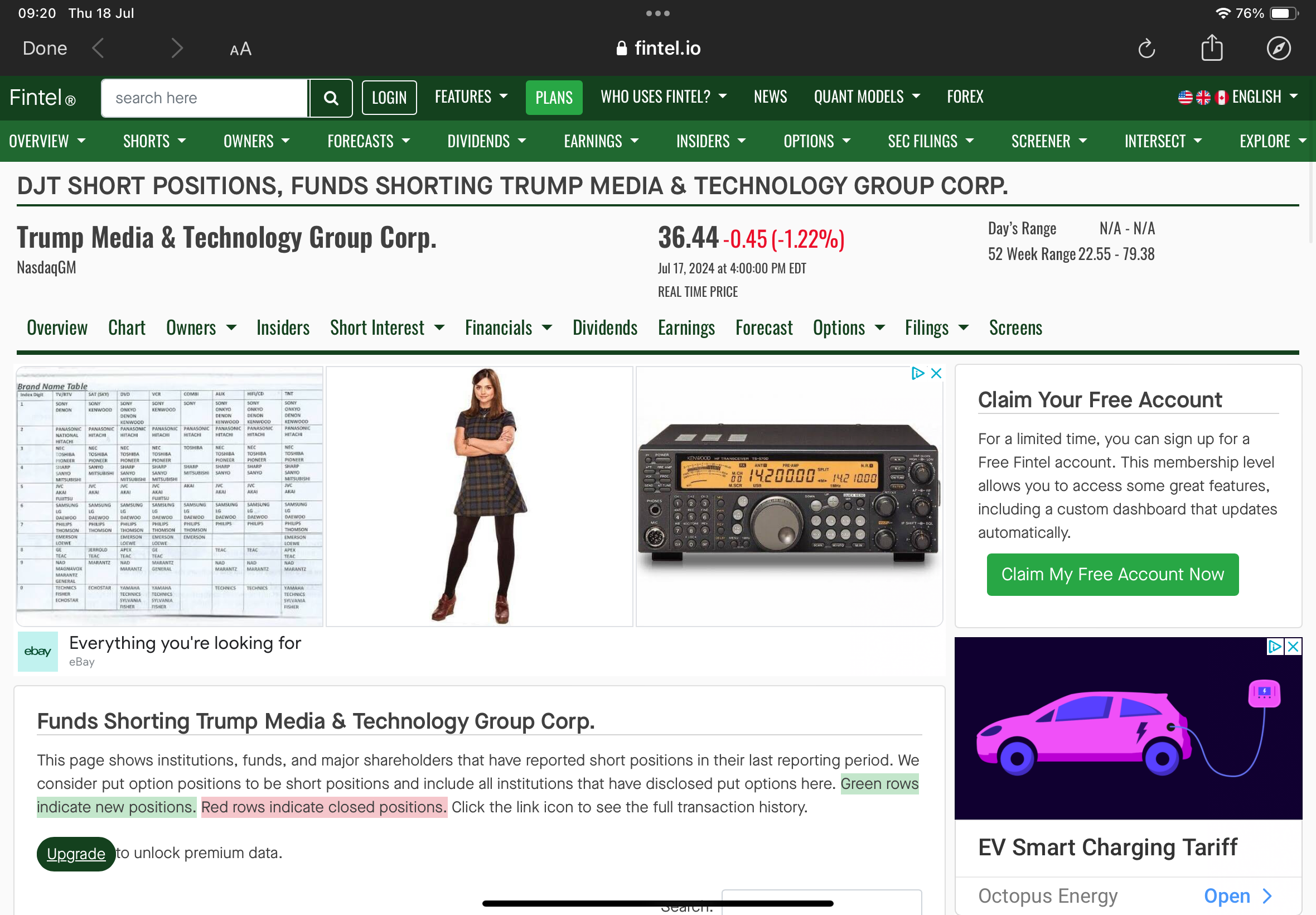Open page in Safari compass icon
This screenshot has width=1316, height=915.
(1278, 48)
